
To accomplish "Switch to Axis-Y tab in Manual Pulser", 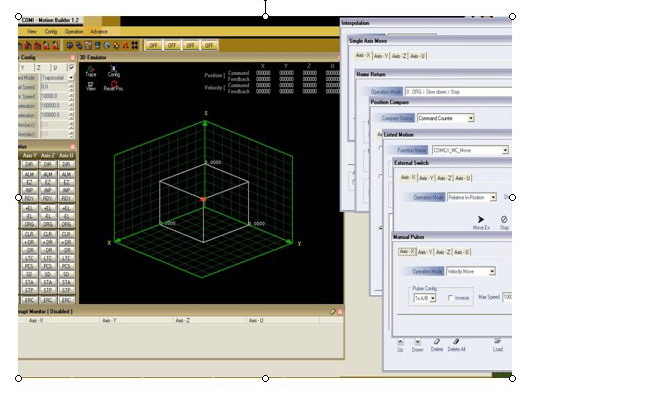I will [x=427, y=252].
